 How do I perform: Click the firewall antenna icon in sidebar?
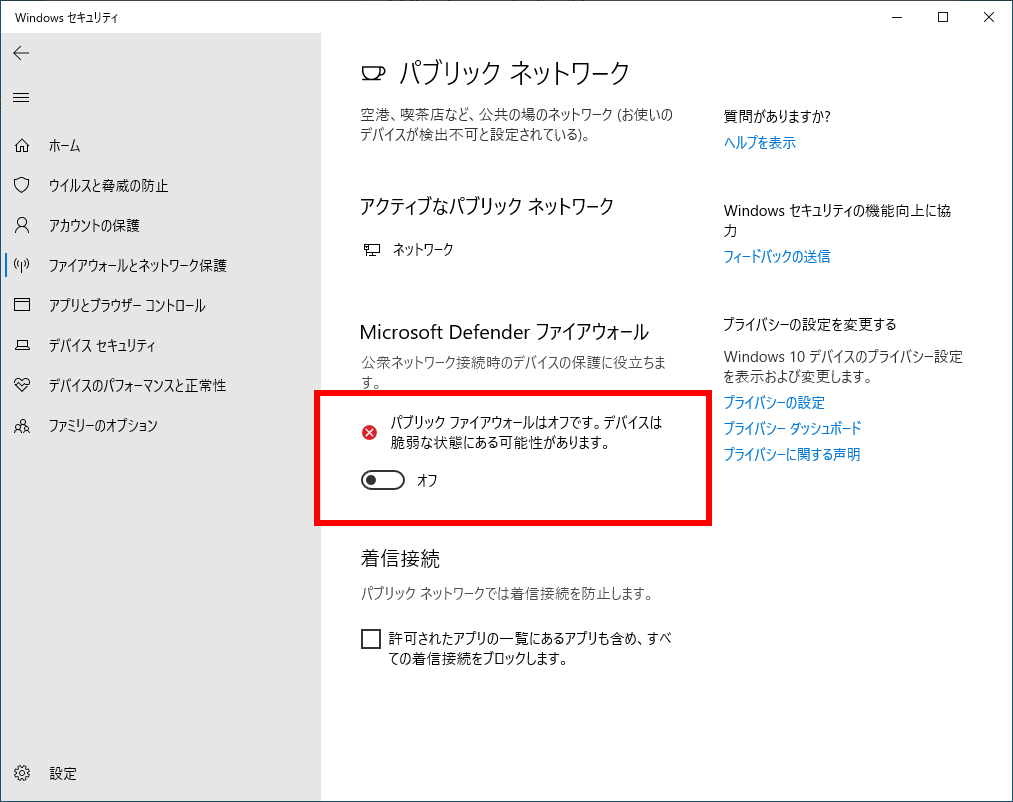(x=22, y=265)
